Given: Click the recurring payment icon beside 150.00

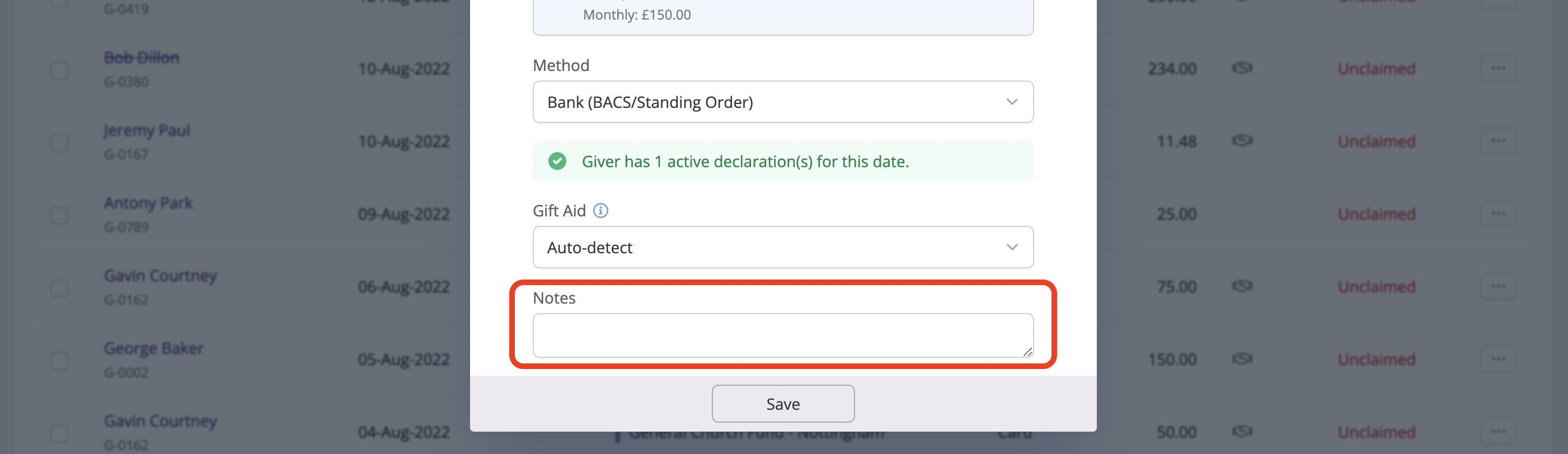Looking at the screenshot, I should tap(1242, 359).
